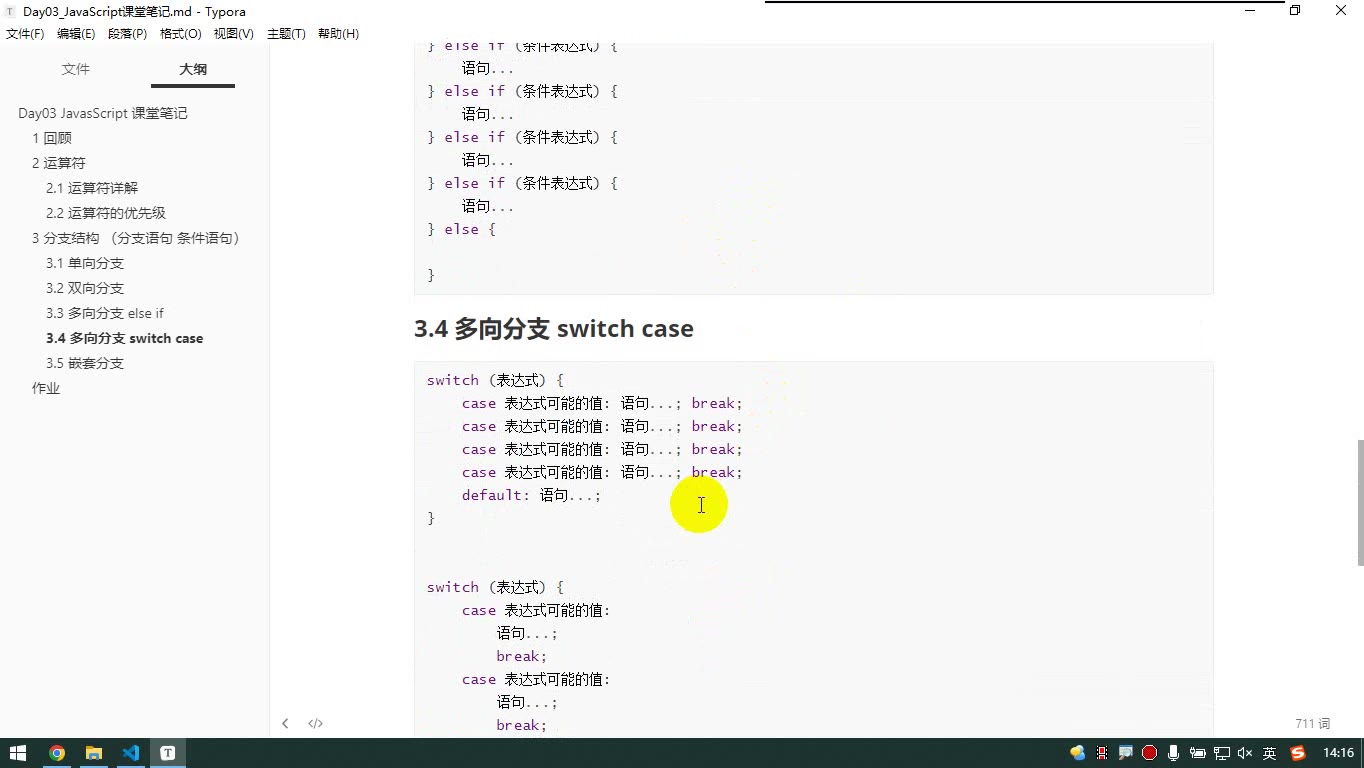
Task: Open the Windows Start menu
Action: 18,753
